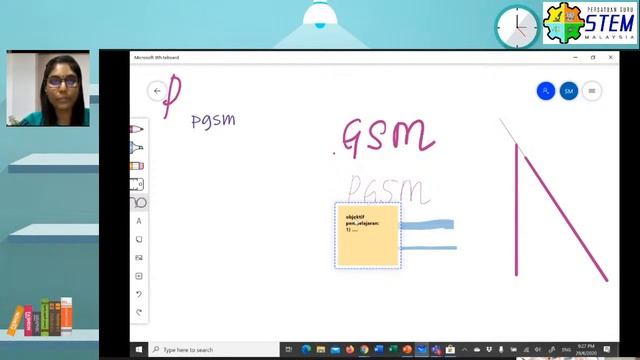The width and height of the screenshot is (640, 360).
Task: Open Microsoft Teams from taskbar
Action: pos(436,349)
